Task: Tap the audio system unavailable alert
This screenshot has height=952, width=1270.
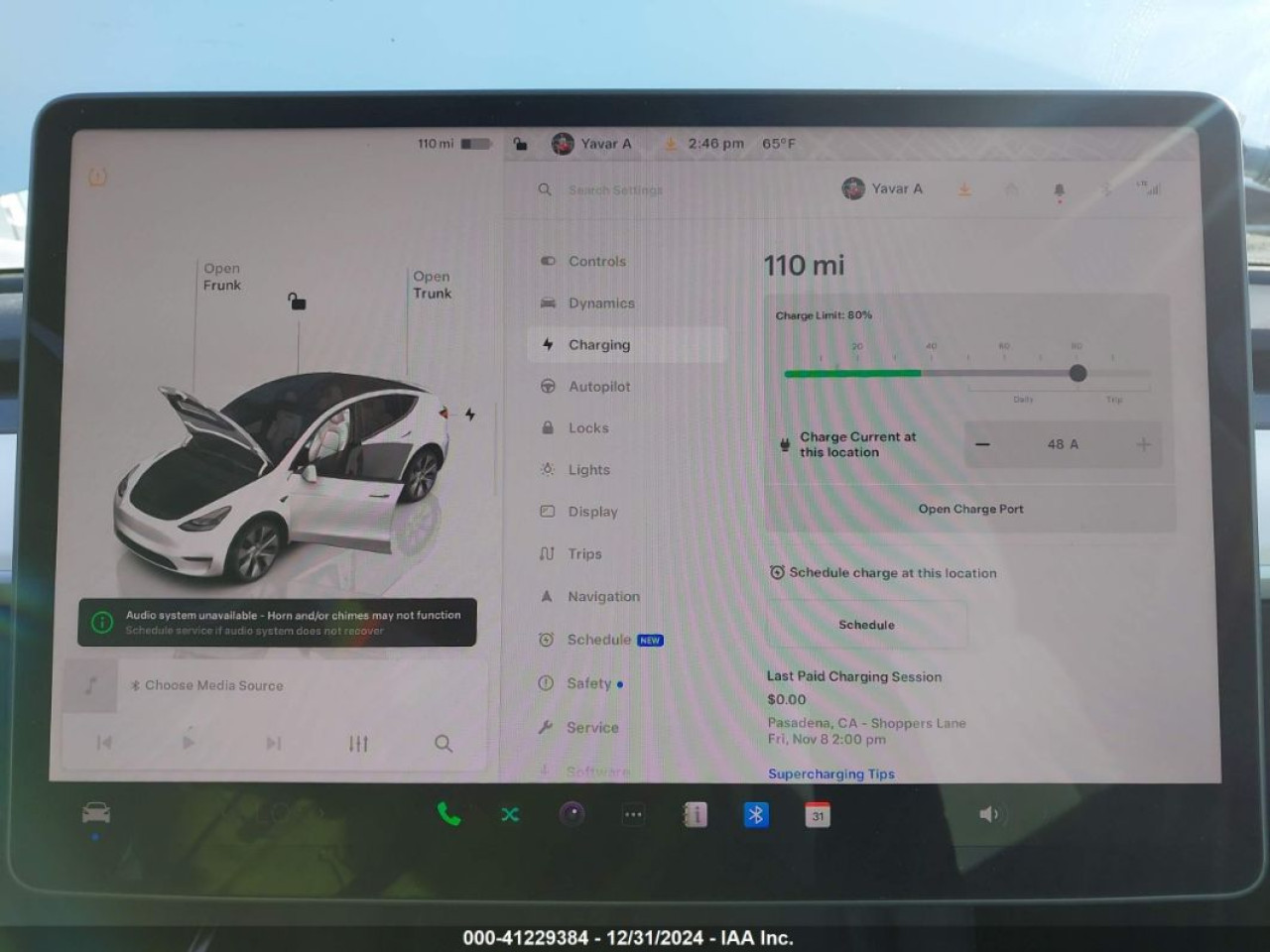Action: click(278, 622)
